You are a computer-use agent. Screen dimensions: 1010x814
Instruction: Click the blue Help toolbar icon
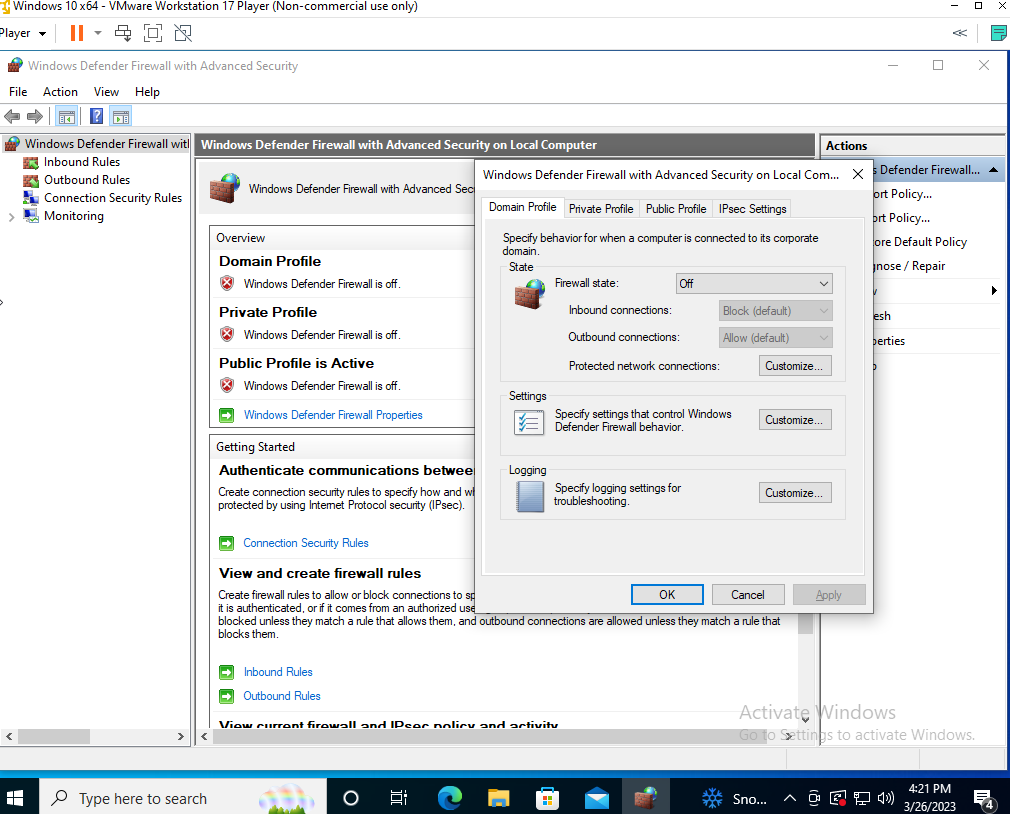97,117
